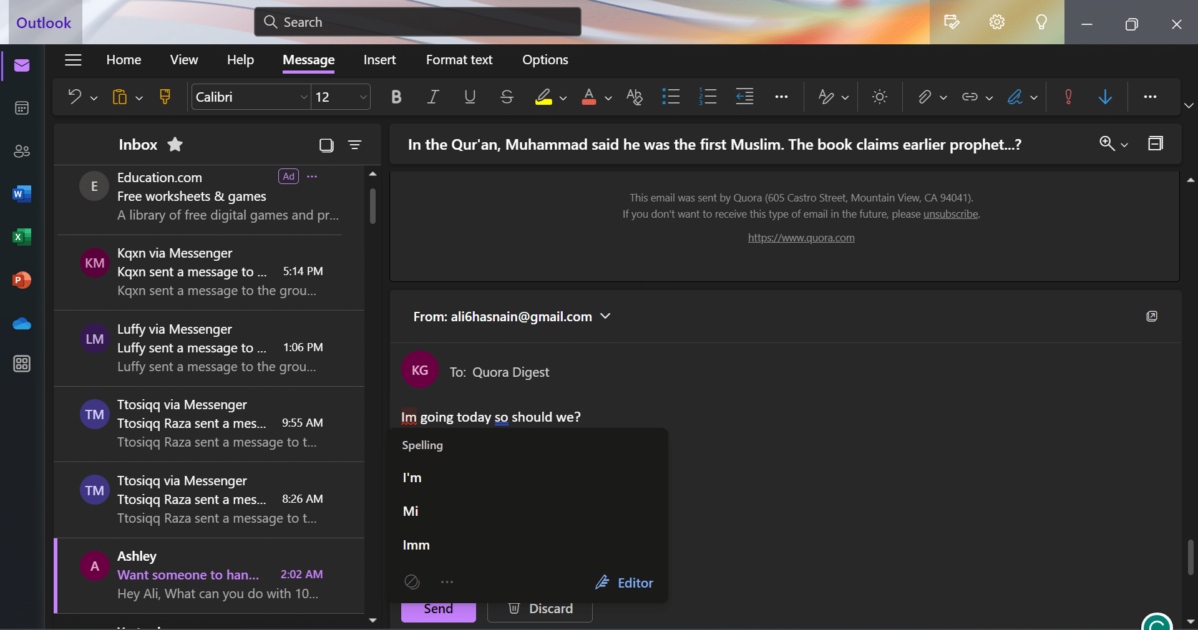Mark message as low importance
Image resolution: width=1198 pixels, height=630 pixels.
click(x=1105, y=97)
